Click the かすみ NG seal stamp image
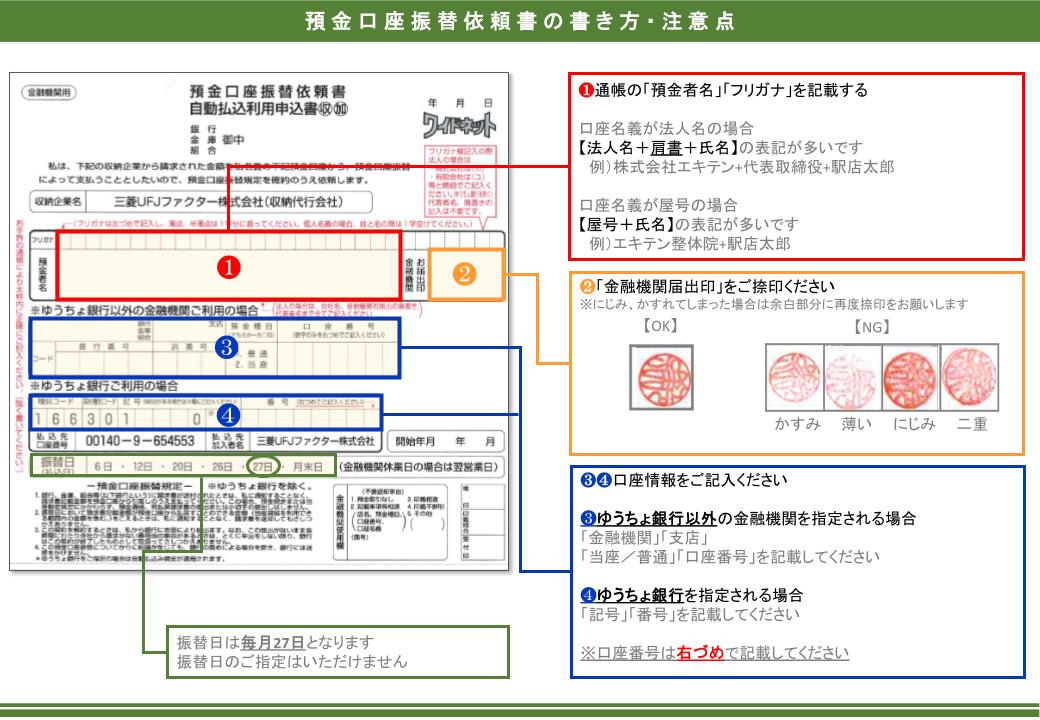The height and width of the screenshot is (720, 1040). (x=794, y=377)
